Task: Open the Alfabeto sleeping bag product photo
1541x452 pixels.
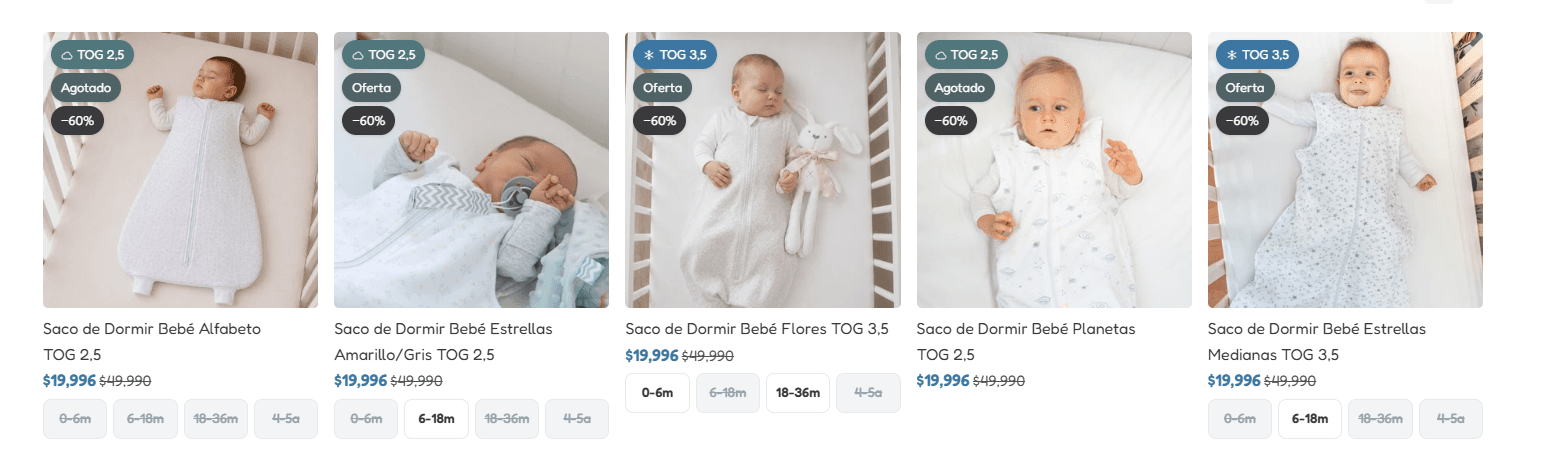Action: (180, 170)
